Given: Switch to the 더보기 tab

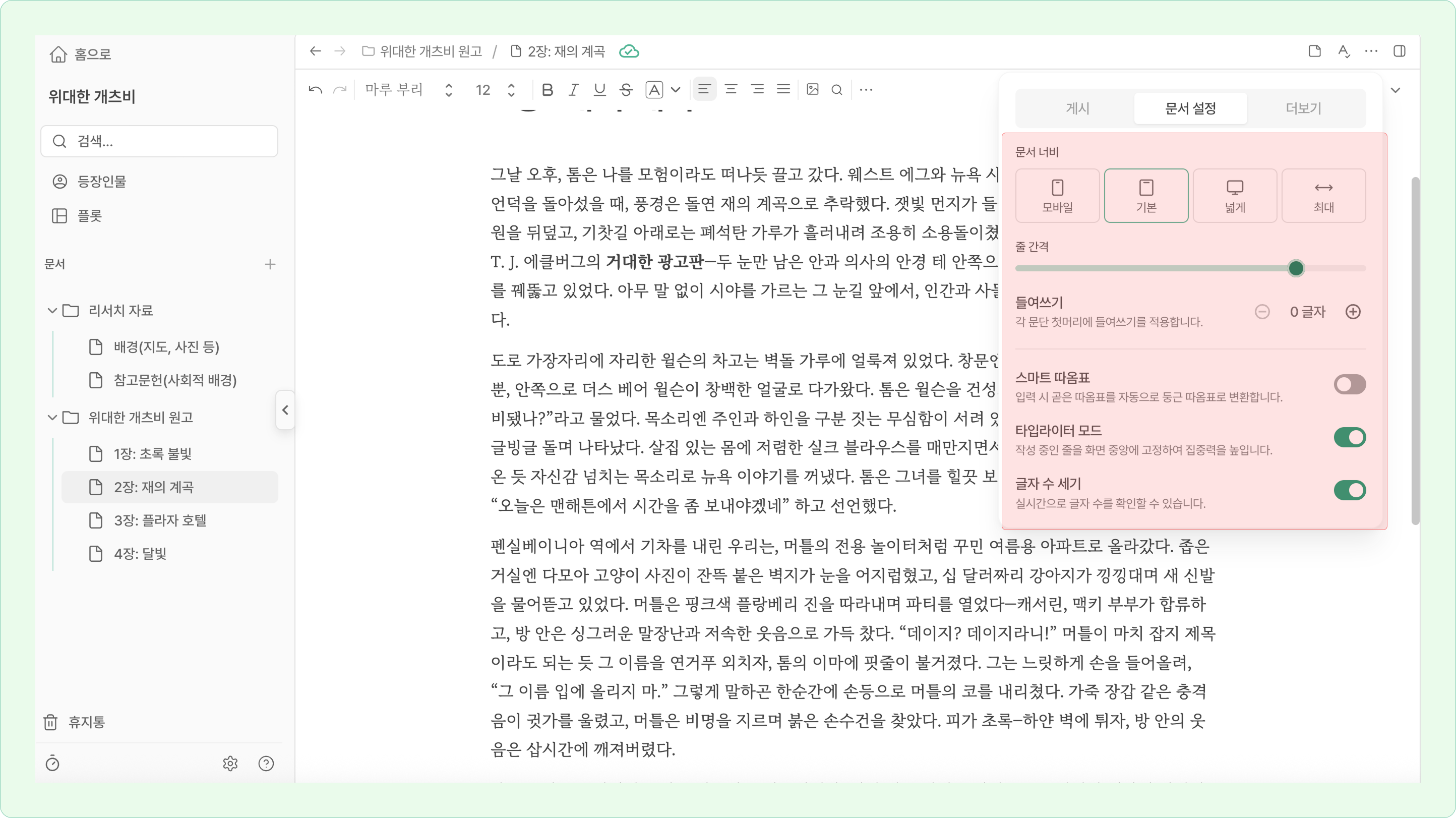Looking at the screenshot, I should (x=1303, y=108).
